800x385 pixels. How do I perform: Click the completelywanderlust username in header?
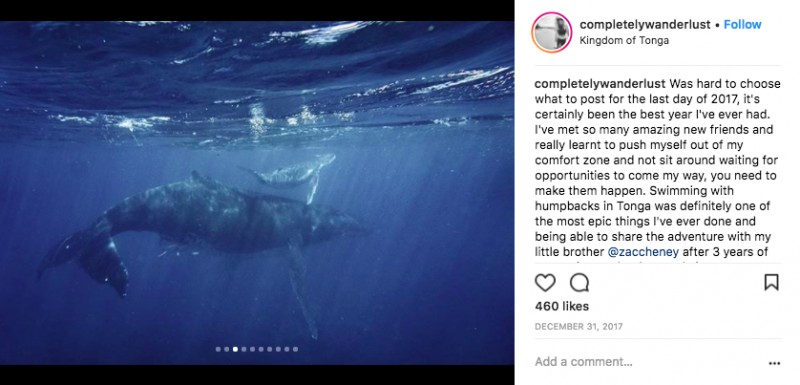point(645,24)
